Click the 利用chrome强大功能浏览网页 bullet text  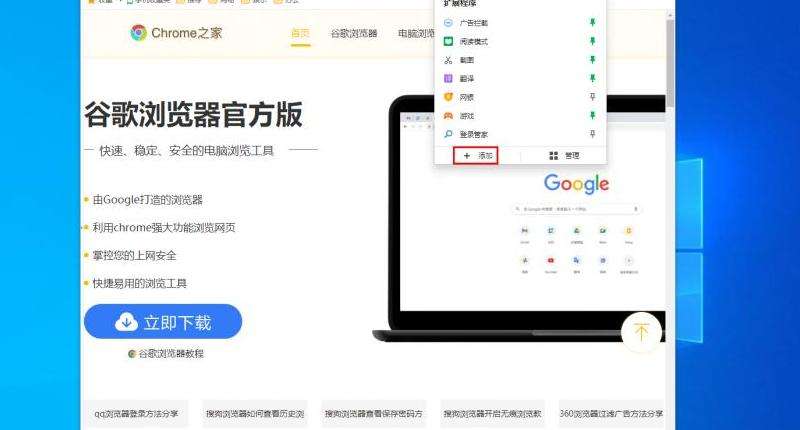click(164, 227)
